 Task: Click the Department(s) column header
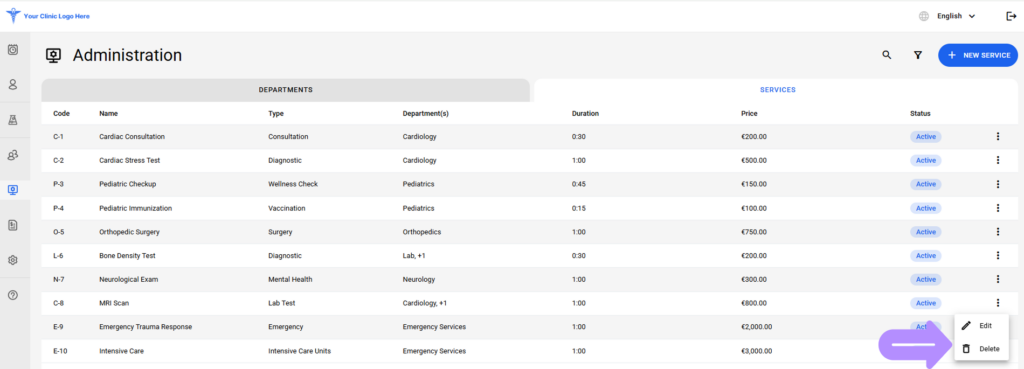tap(426, 114)
